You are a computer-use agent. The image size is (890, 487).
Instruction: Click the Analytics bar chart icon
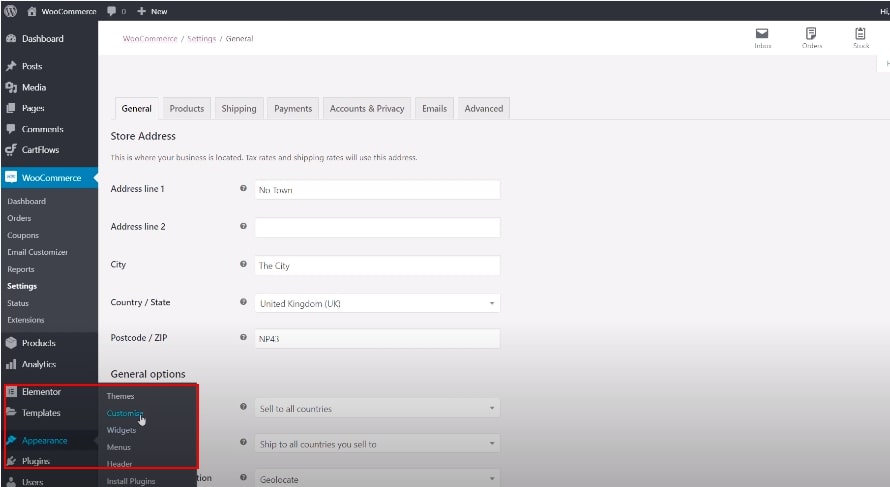[11, 364]
